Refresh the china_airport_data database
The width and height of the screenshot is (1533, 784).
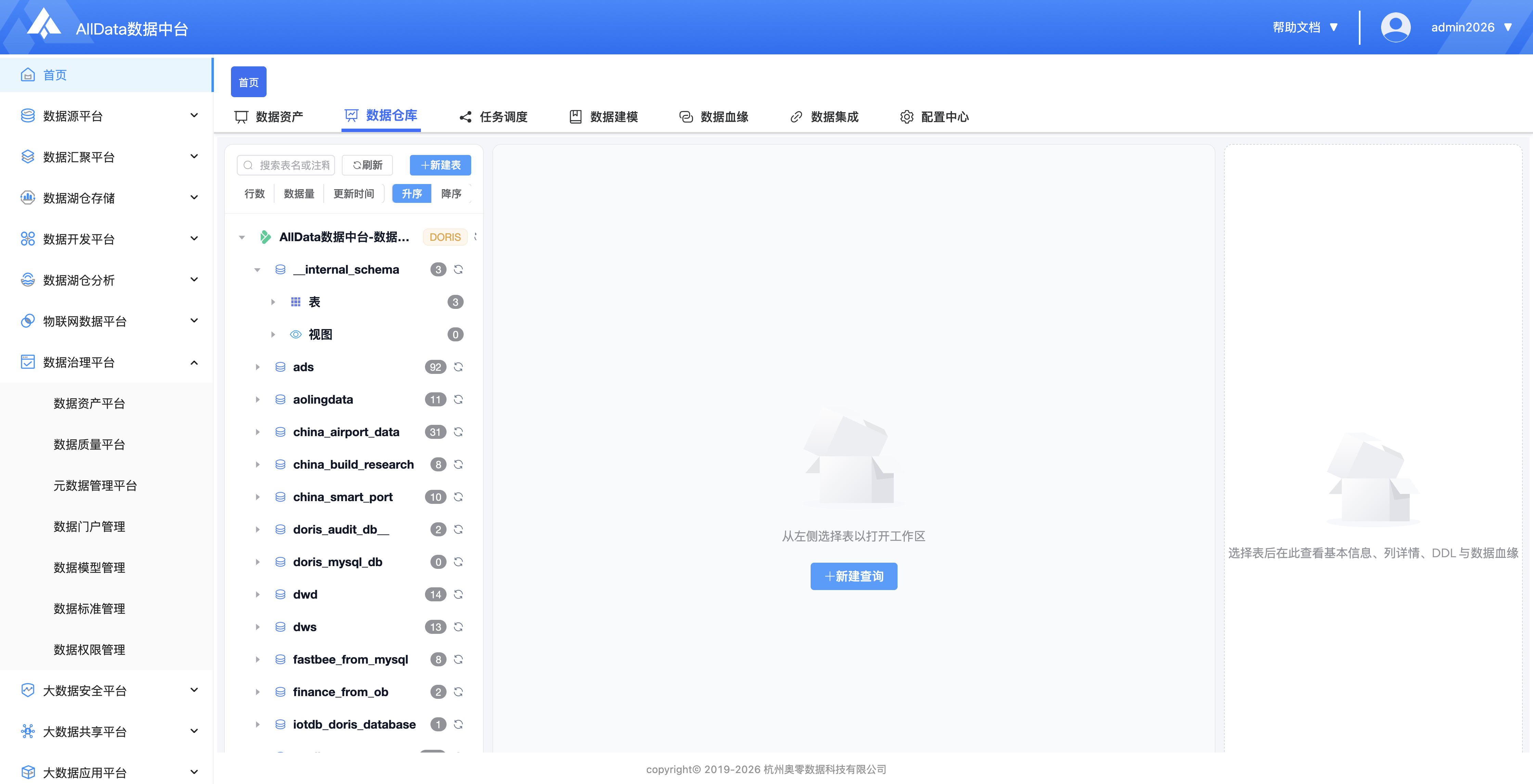(458, 432)
